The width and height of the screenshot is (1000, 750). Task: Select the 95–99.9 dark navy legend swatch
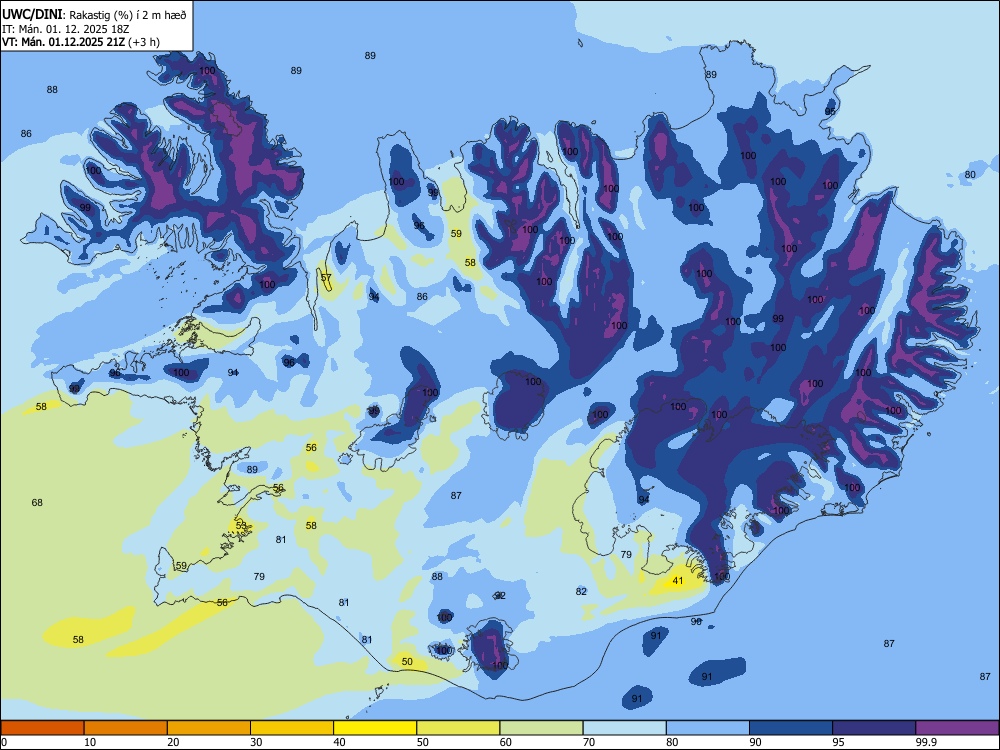tap(874, 728)
